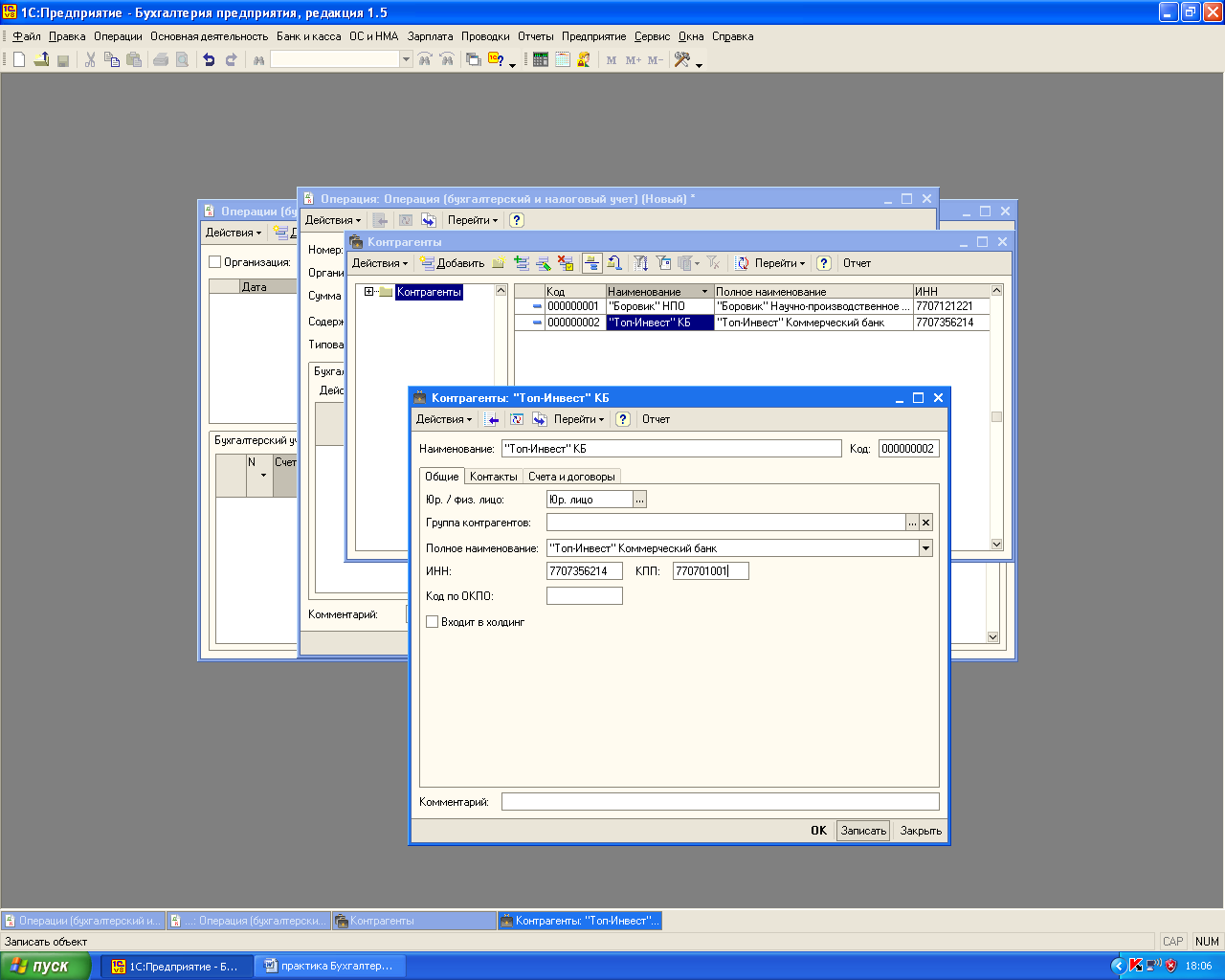Image resolution: width=1225 pixels, height=980 pixels.
Task: Click the edit item pencil icon in Контрагенты
Action: [x=544, y=263]
